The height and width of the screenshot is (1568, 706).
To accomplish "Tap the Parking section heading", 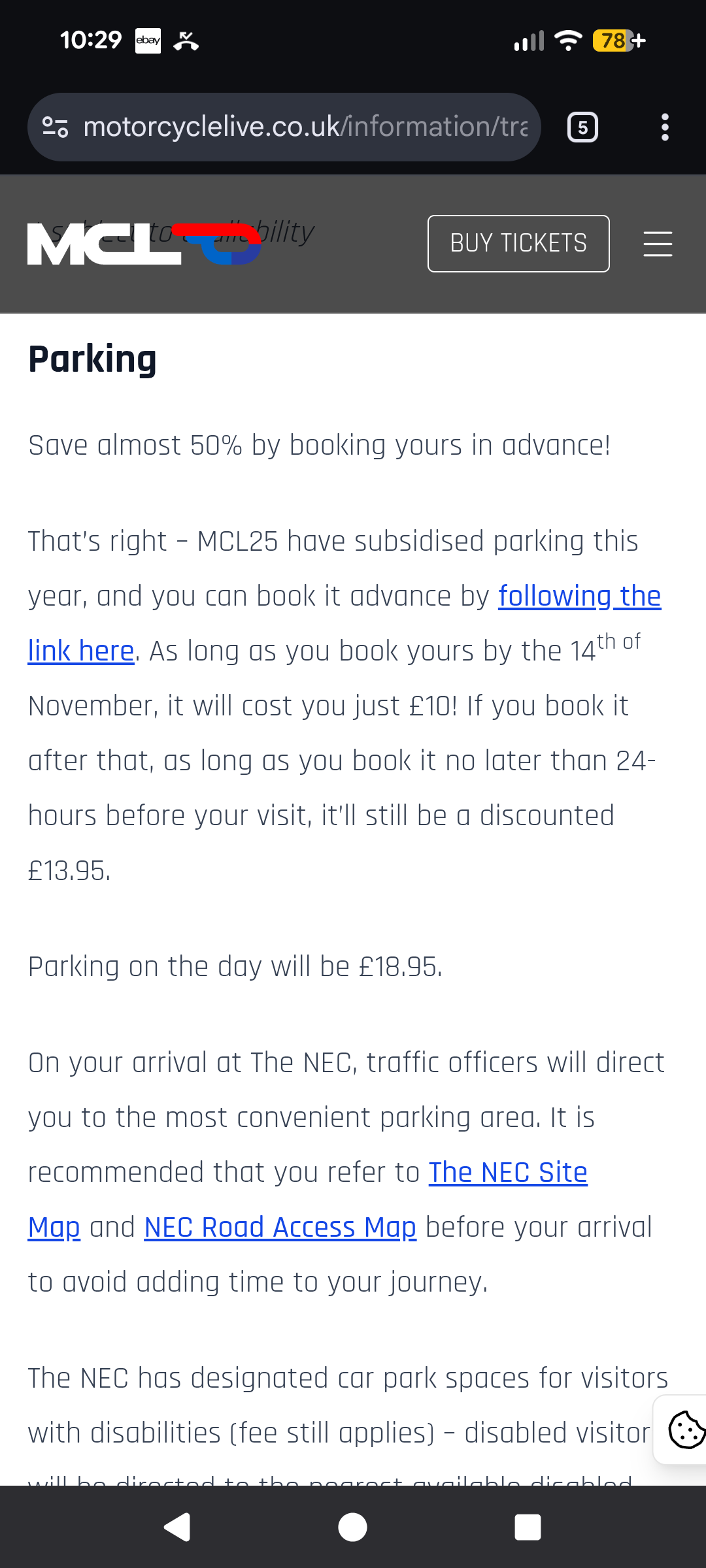I will [x=92, y=359].
